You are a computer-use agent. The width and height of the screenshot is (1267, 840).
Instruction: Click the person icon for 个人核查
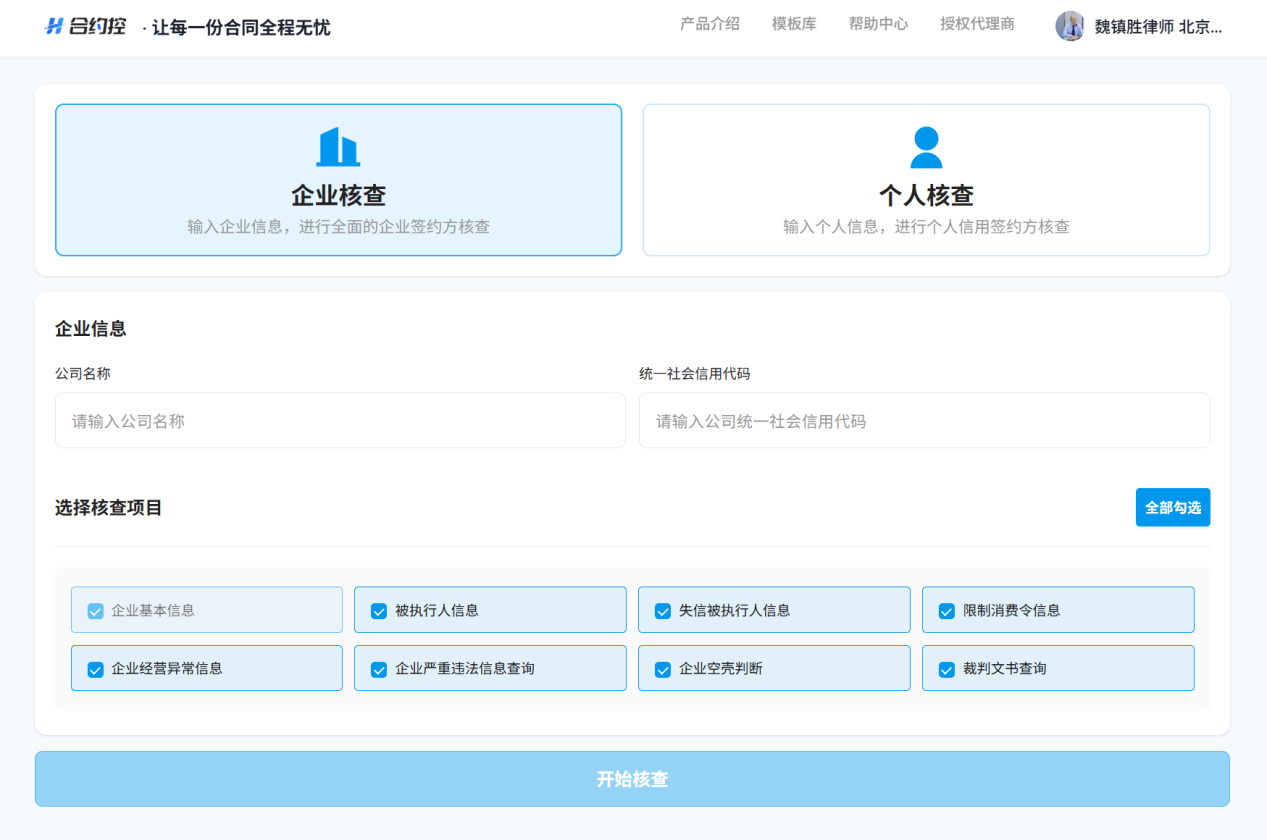click(926, 147)
